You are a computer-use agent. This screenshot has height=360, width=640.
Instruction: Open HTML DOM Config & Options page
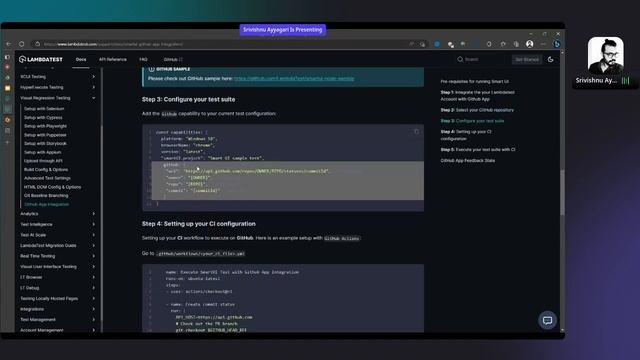(x=52, y=187)
